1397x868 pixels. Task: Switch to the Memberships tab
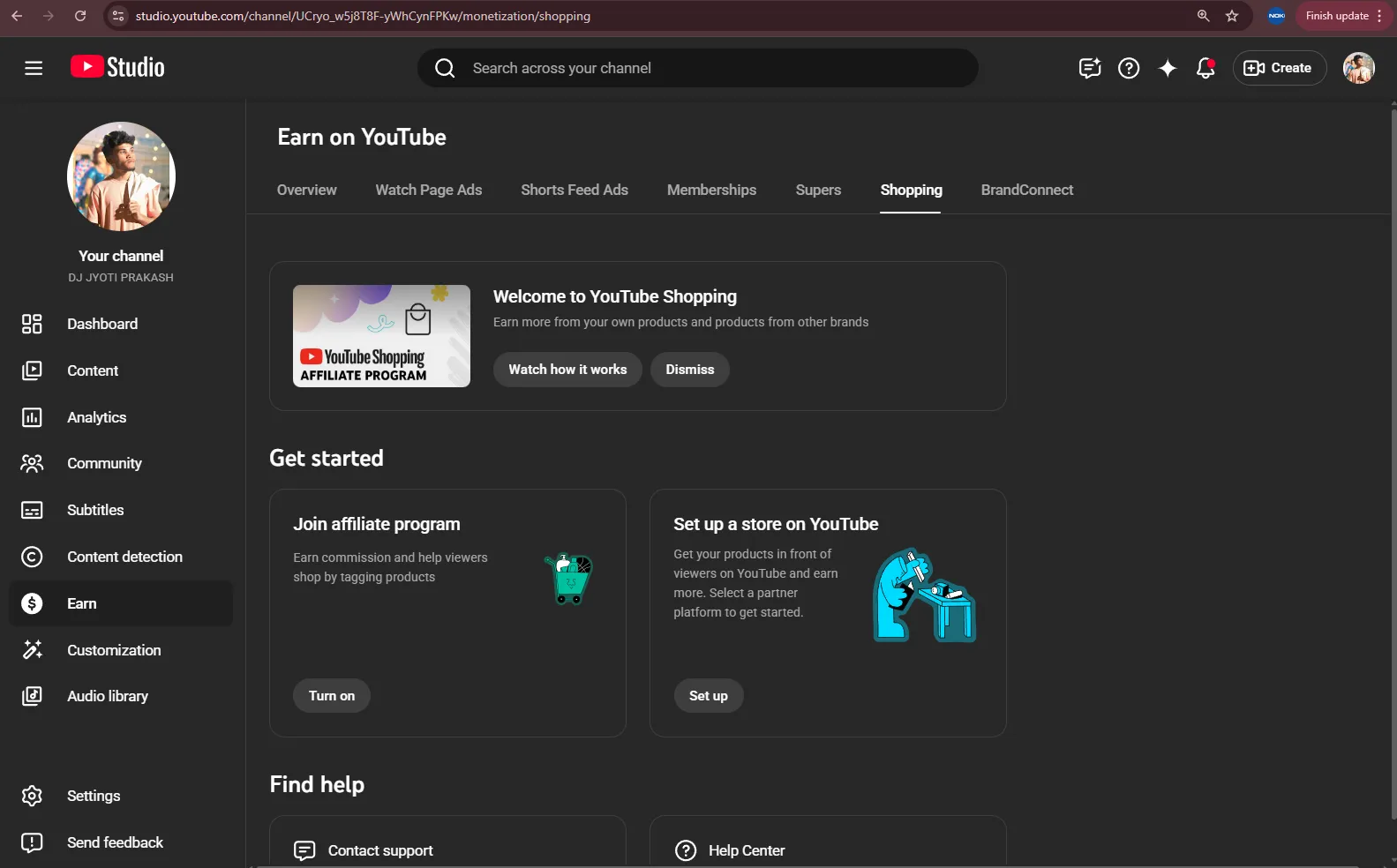pos(711,190)
